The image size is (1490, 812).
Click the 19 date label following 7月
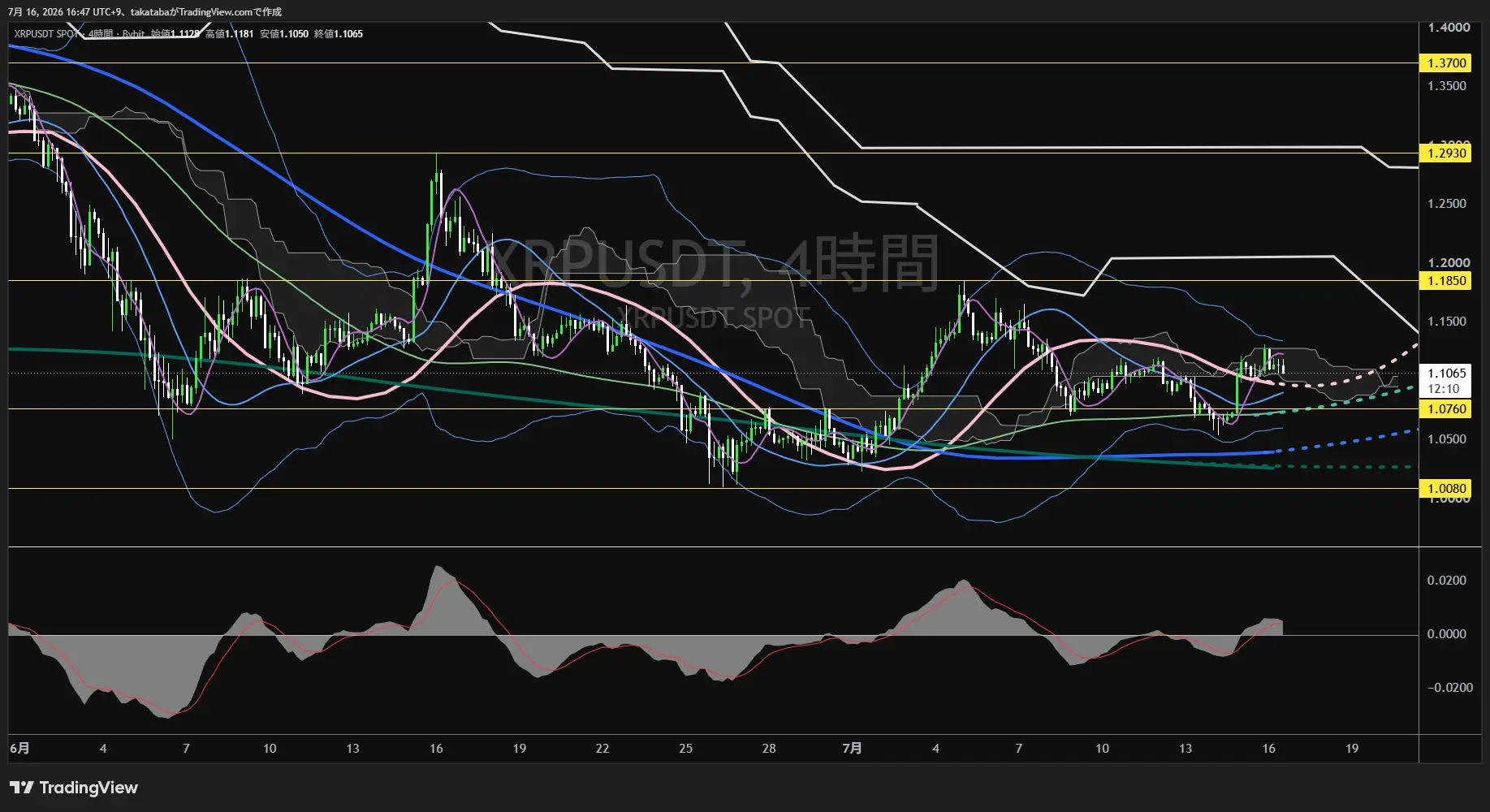(x=1352, y=749)
